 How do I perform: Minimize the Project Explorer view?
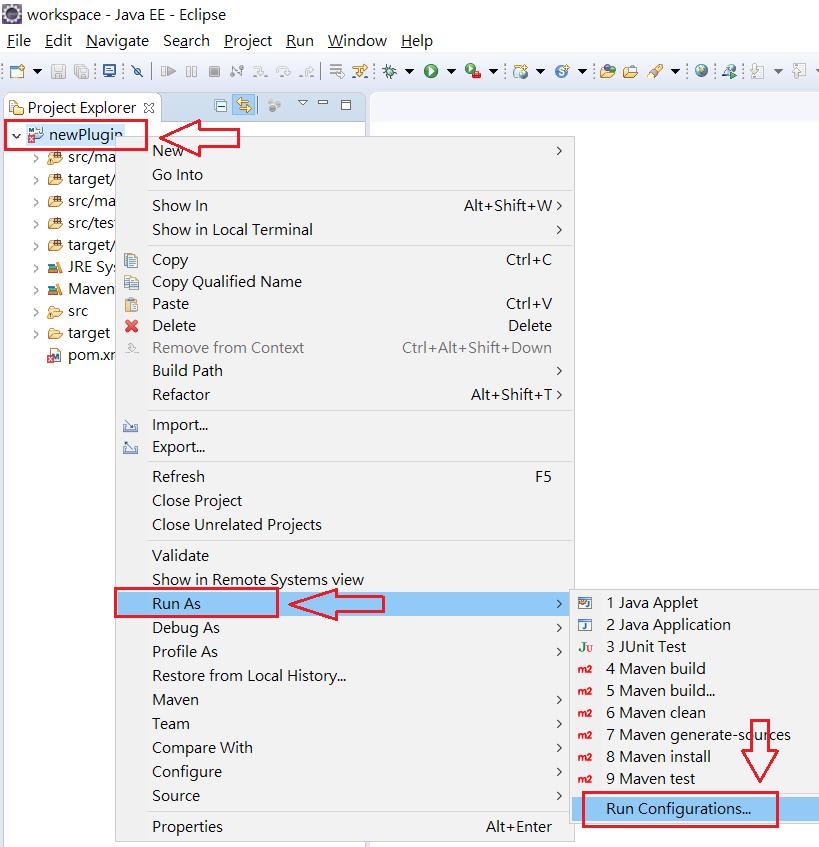click(323, 102)
